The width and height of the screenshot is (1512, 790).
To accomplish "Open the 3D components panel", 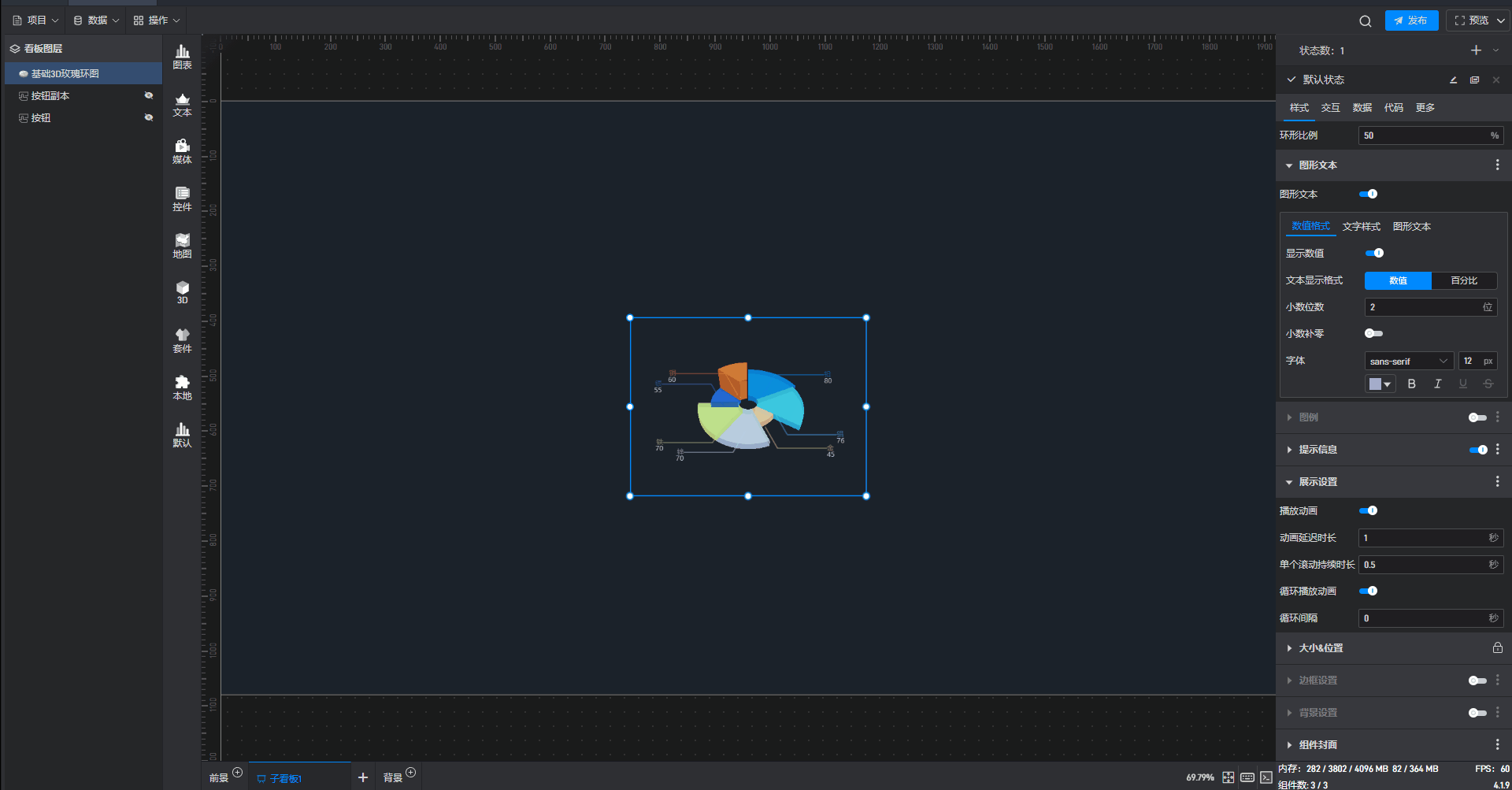I will tap(182, 292).
